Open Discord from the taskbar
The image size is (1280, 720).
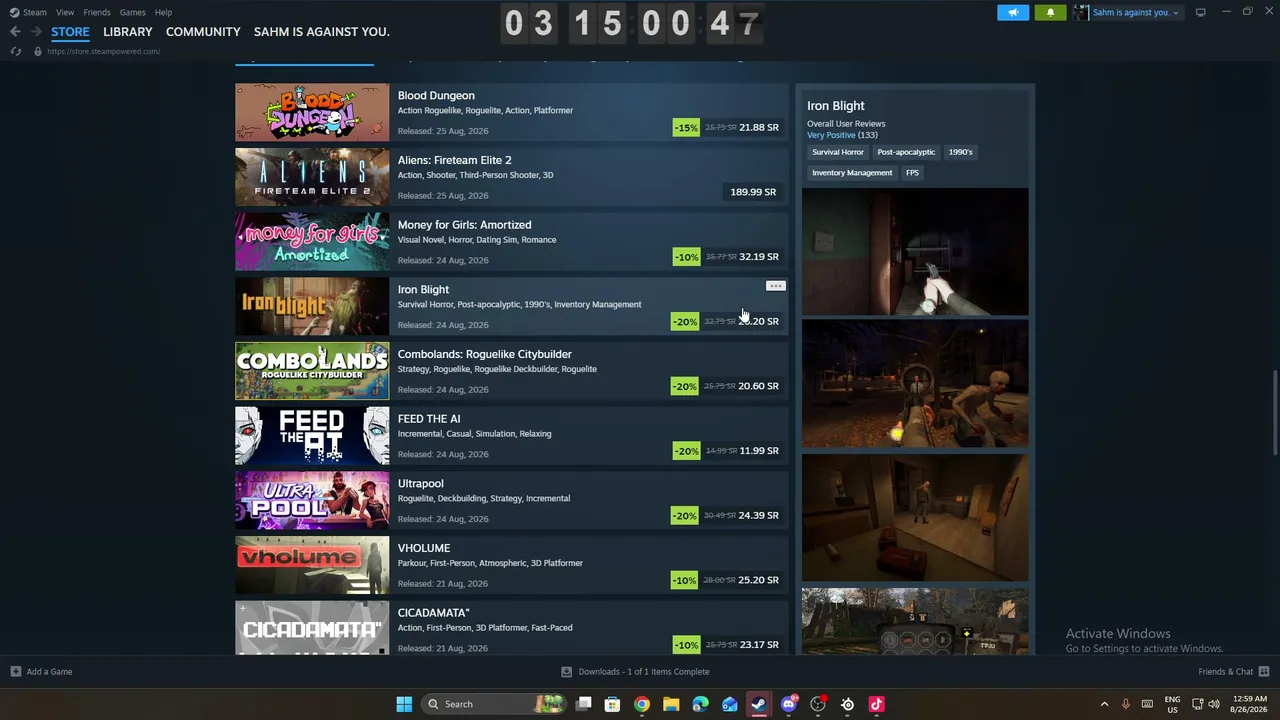click(789, 704)
